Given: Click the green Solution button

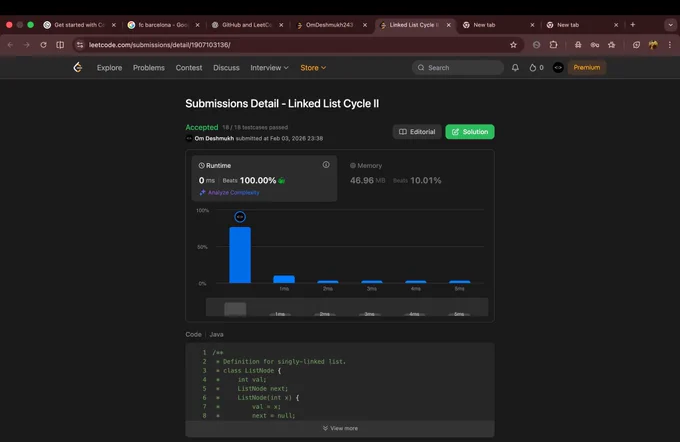Looking at the screenshot, I should click(470, 132).
